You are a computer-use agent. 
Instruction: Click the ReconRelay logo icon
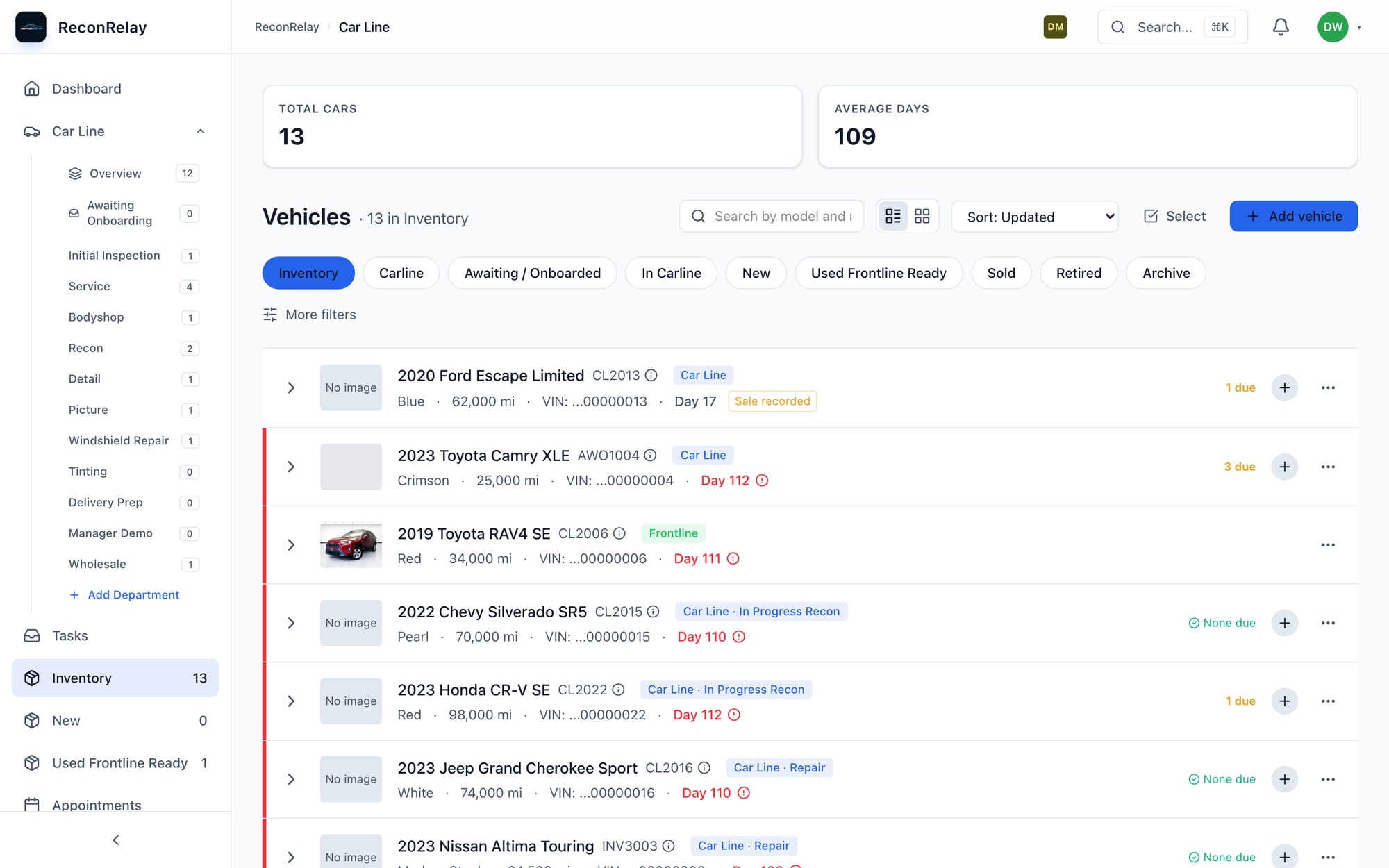(31, 27)
